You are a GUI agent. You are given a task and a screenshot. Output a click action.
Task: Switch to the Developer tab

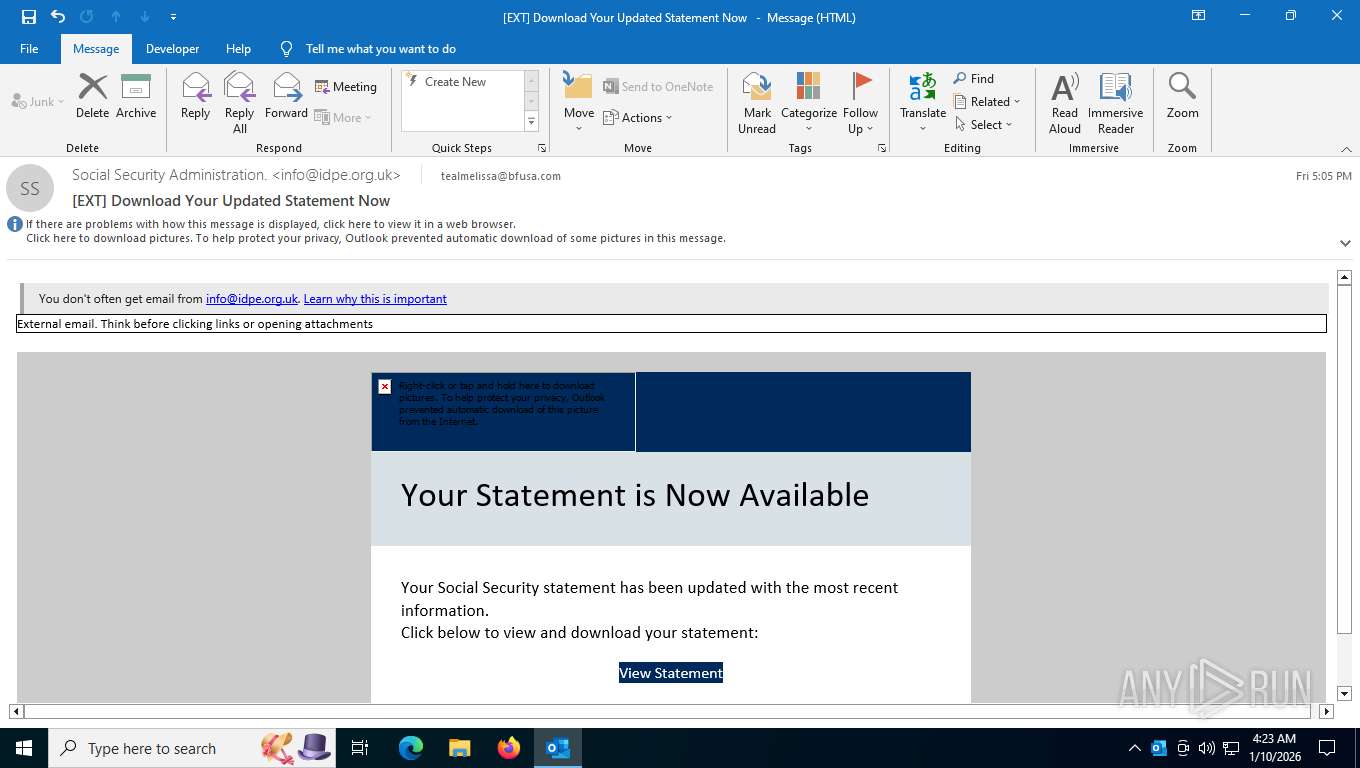172,49
